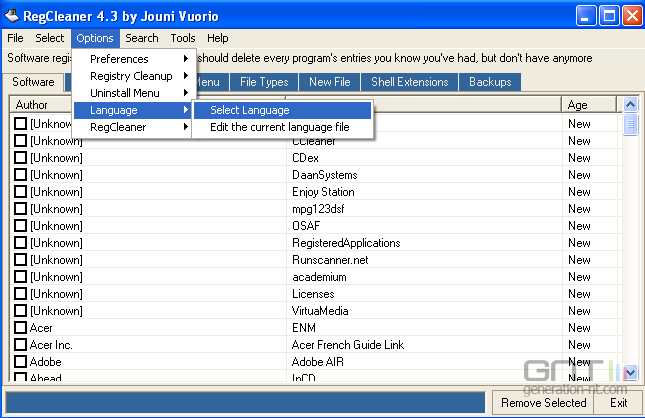Screen dimensions: 645x418
Task: Sort list by the Age column header
Action: 589,104
